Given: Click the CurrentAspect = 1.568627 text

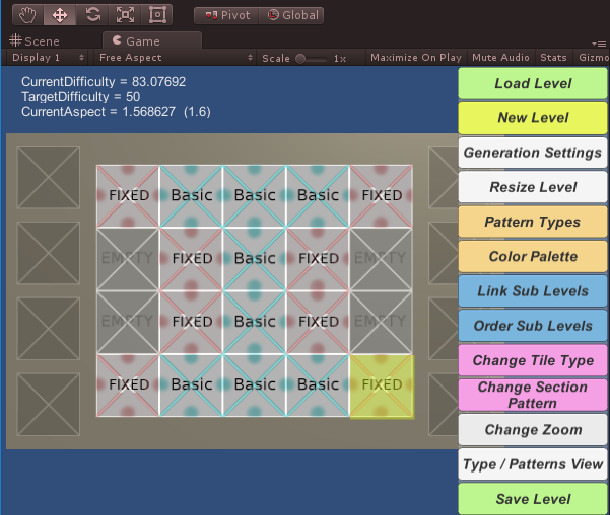Looking at the screenshot, I should pyautogui.click(x=98, y=112).
